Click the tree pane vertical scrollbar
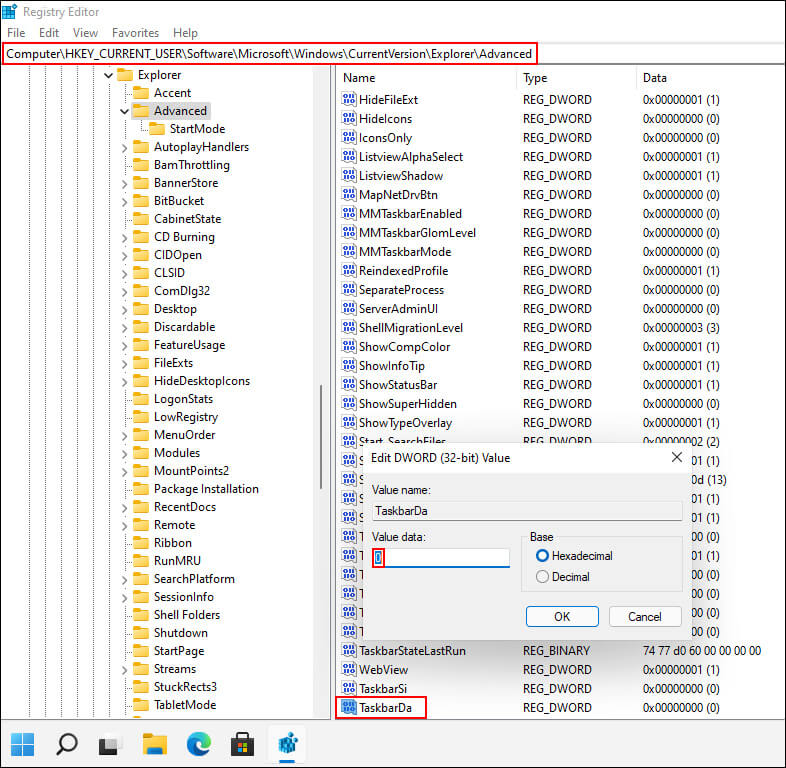This screenshot has width=786, height=768. (x=321, y=436)
